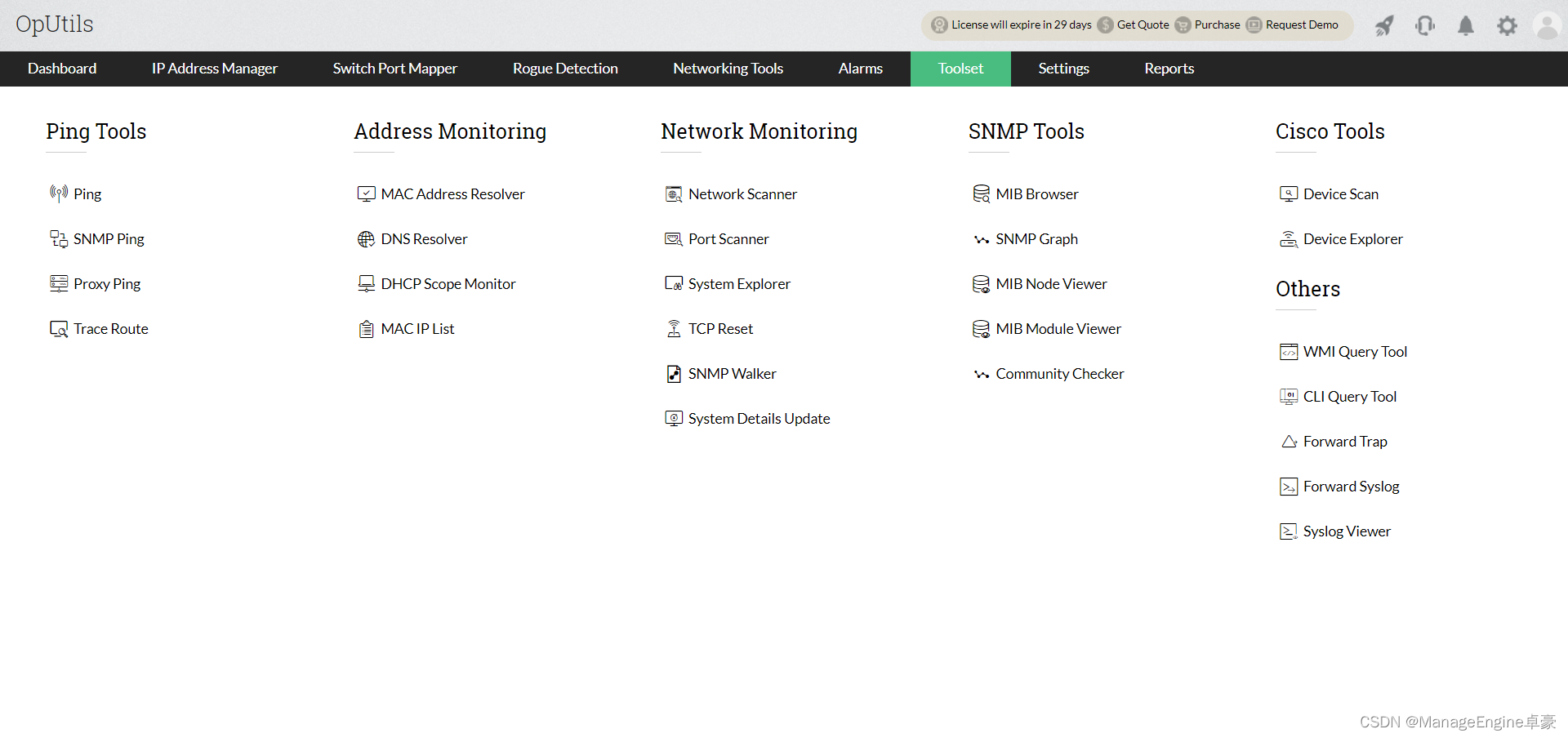This screenshot has width=1568, height=738.
Task: Click the DNS Resolver globe icon
Action: (x=367, y=238)
